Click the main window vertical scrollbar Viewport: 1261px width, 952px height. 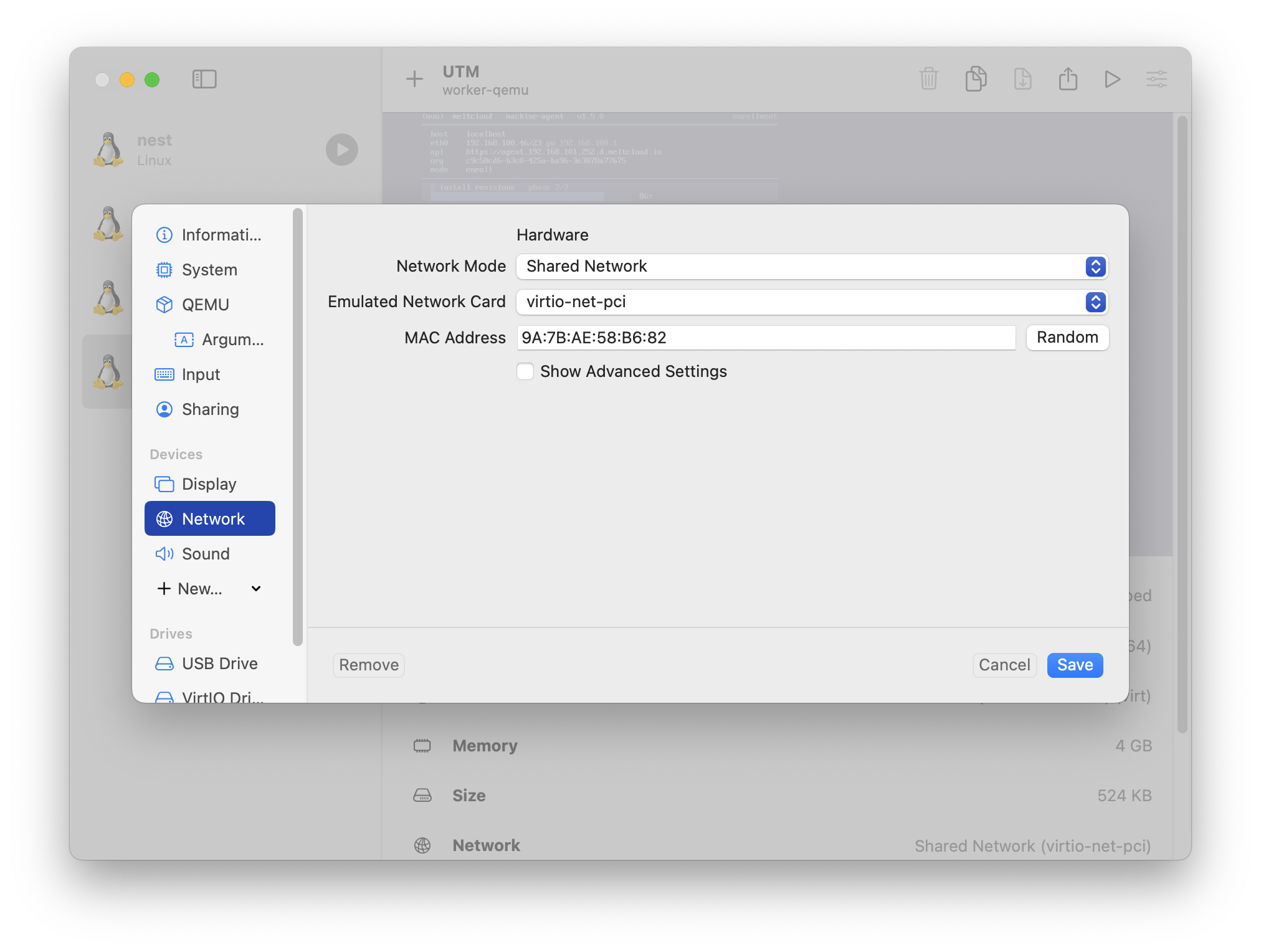pyautogui.click(x=1182, y=424)
